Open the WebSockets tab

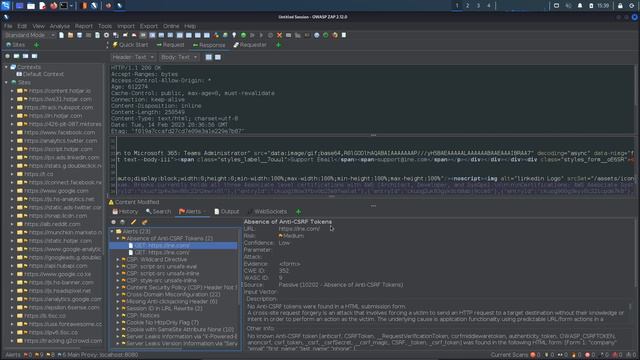click(267, 211)
